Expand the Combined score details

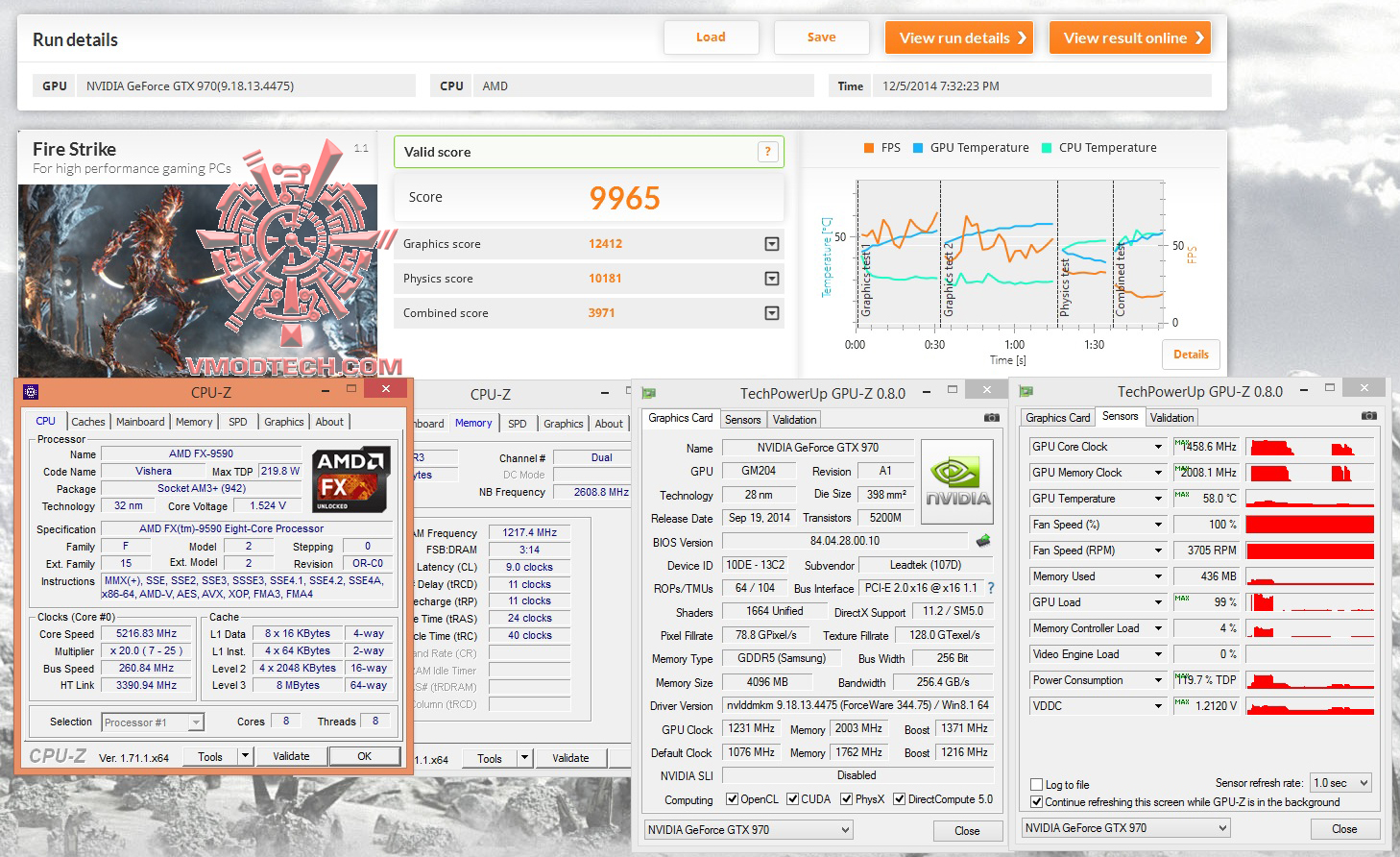pos(772,313)
